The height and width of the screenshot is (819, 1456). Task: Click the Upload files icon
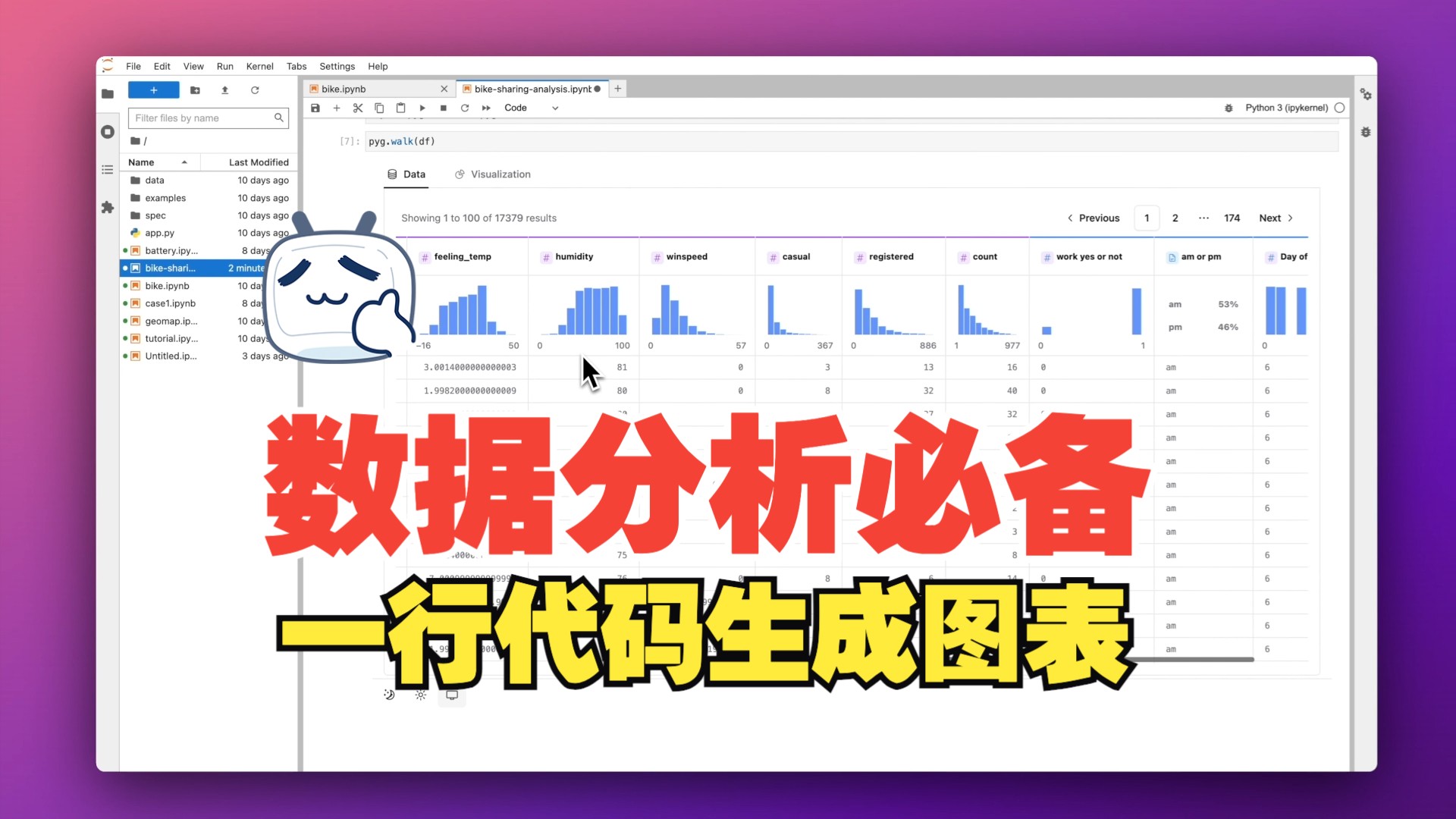(x=225, y=91)
